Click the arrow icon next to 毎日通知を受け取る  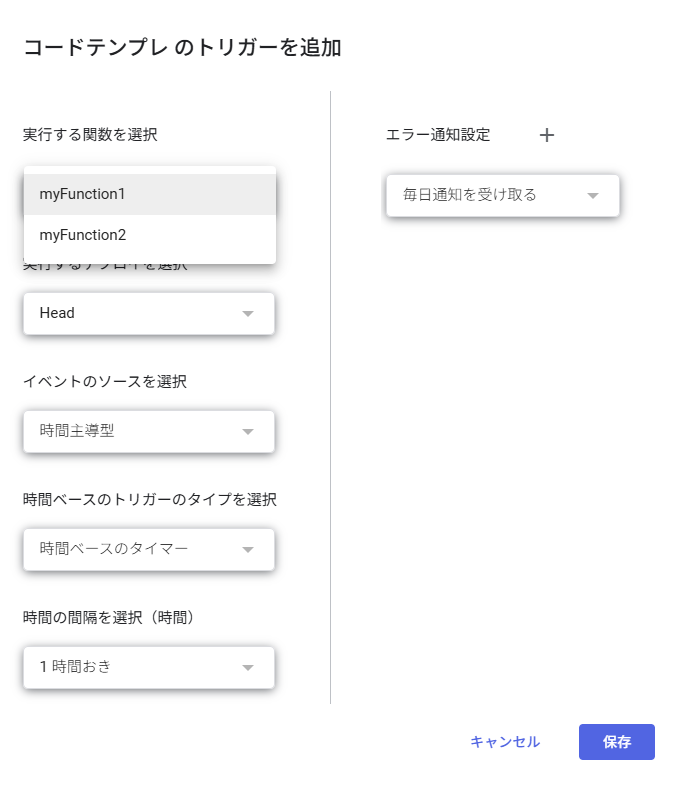pyautogui.click(x=593, y=196)
